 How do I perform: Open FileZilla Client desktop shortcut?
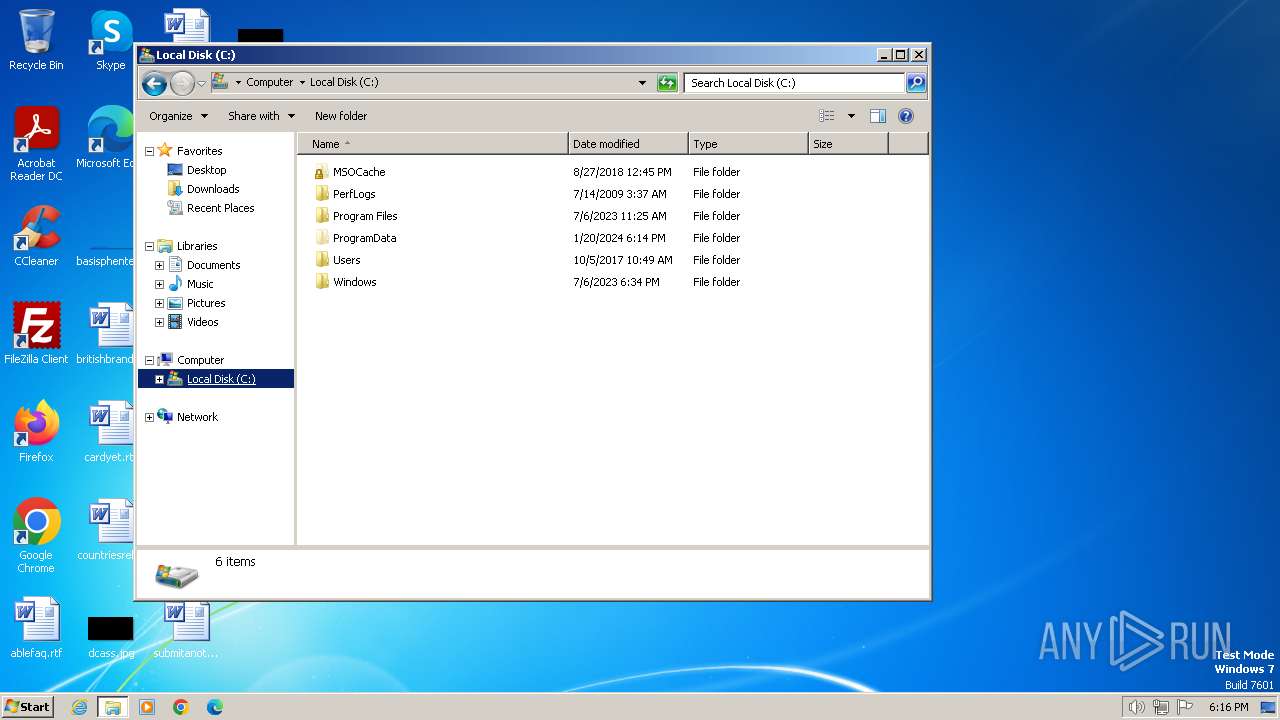coord(36,334)
